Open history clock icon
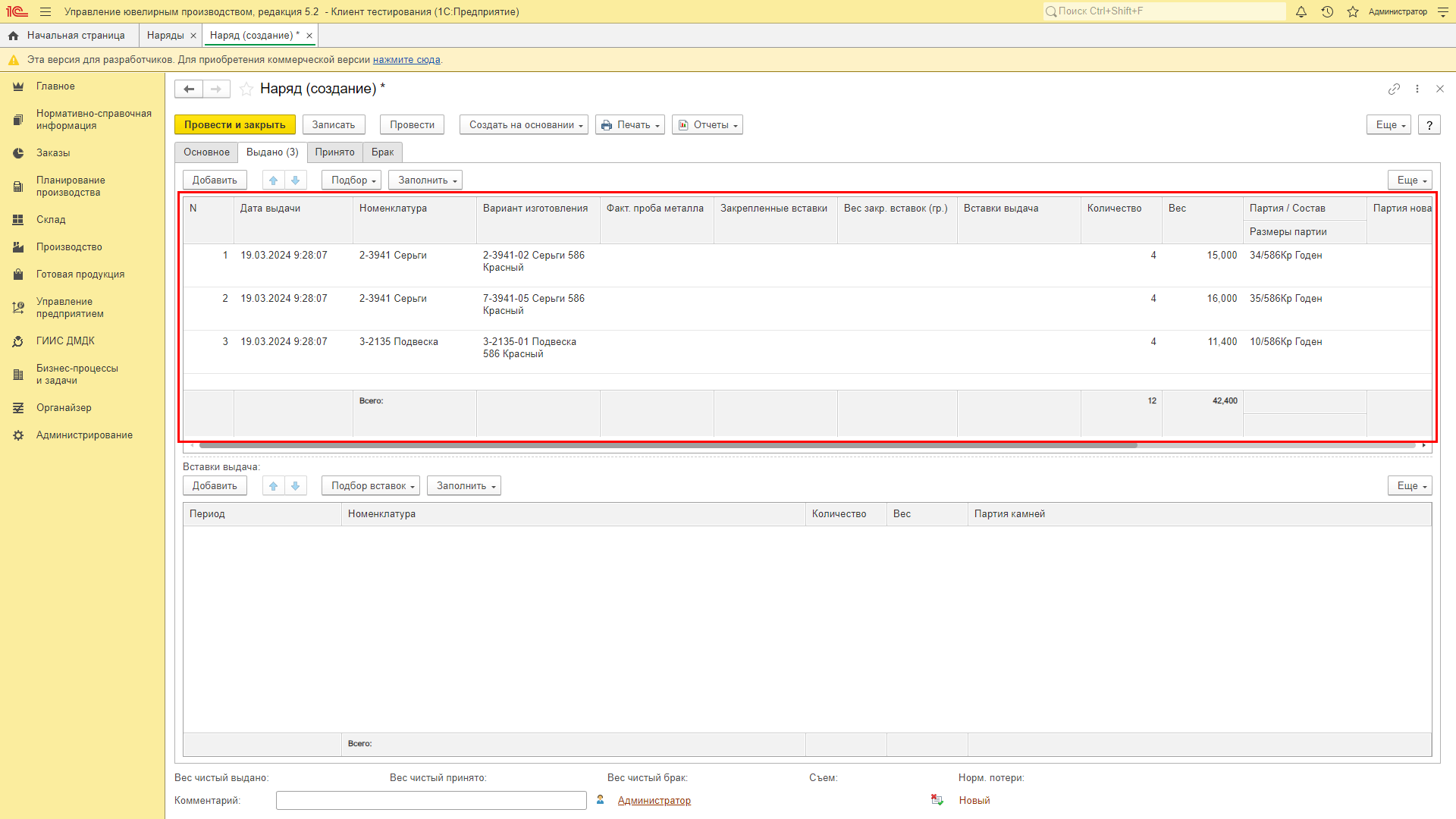 (x=1327, y=11)
